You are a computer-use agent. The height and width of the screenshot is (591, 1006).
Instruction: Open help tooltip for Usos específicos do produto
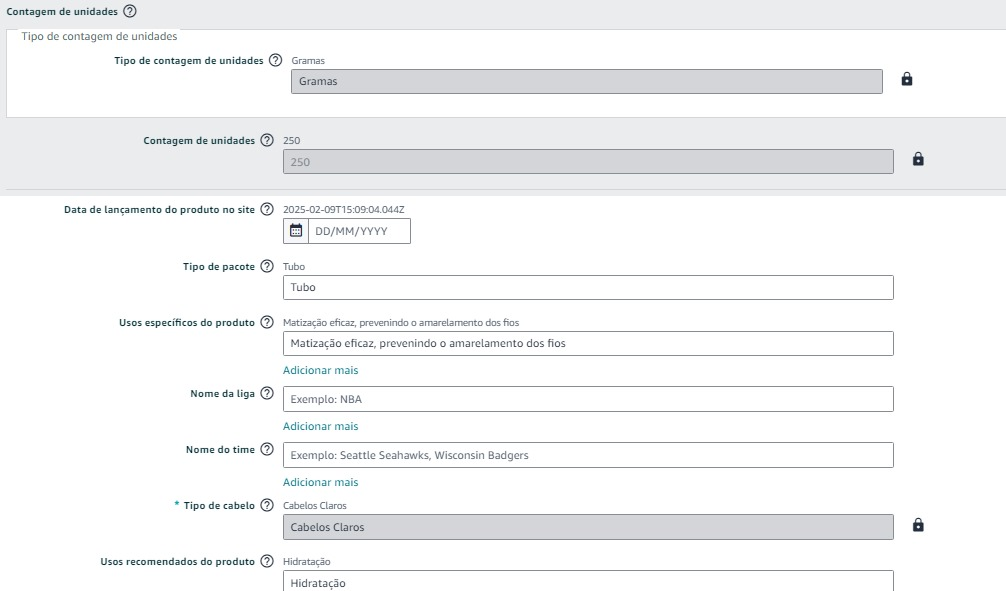point(266,324)
